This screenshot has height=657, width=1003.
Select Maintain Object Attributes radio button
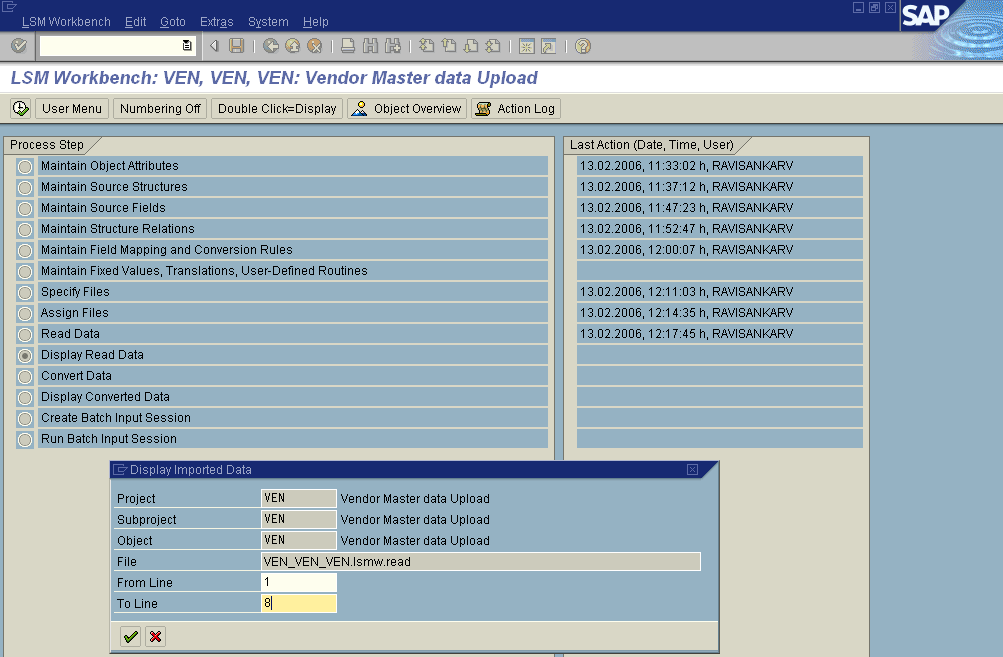[x=25, y=166]
